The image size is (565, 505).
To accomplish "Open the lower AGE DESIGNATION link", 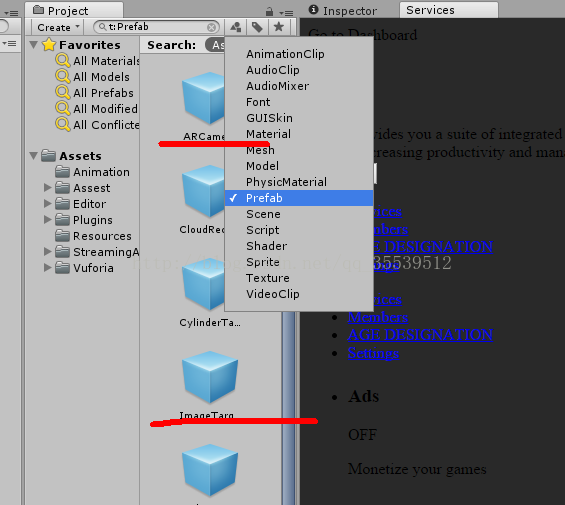I will coord(420,335).
